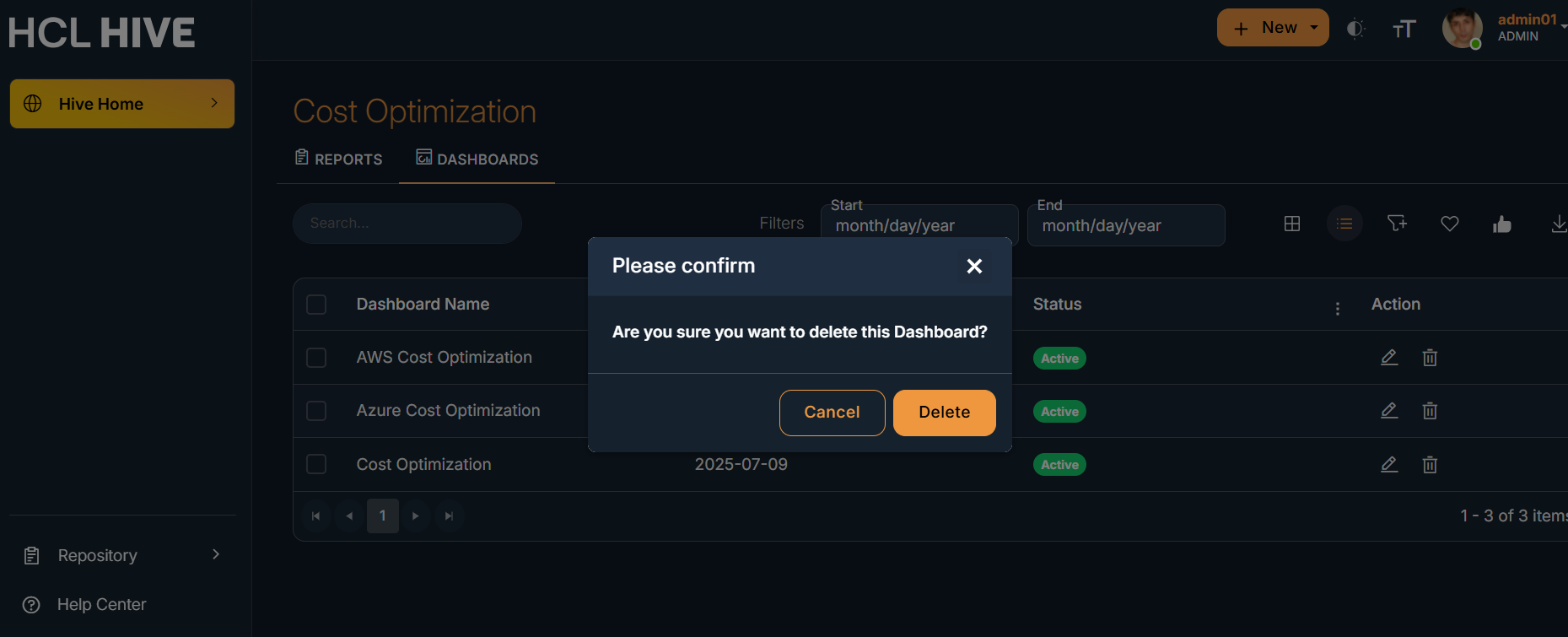Cancel the delete confirmation
The height and width of the screenshot is (637, 1568).
pyautogui.click(x=832, y=413)
